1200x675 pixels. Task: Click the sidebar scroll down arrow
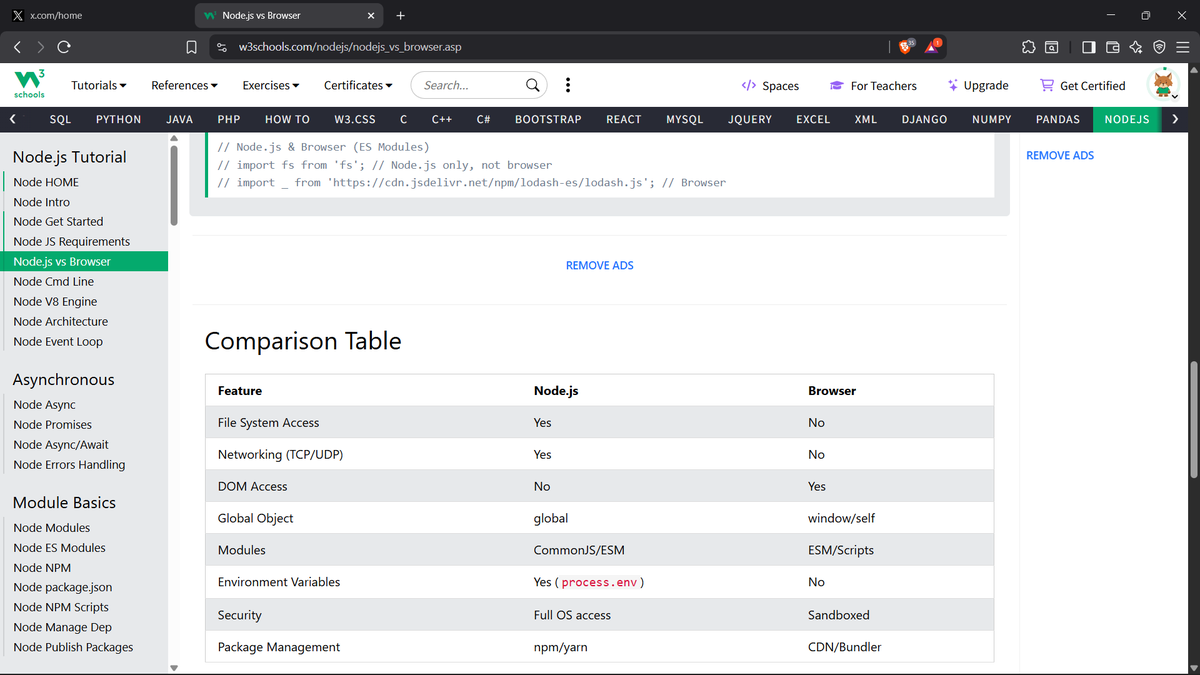(x=174, y=667)
